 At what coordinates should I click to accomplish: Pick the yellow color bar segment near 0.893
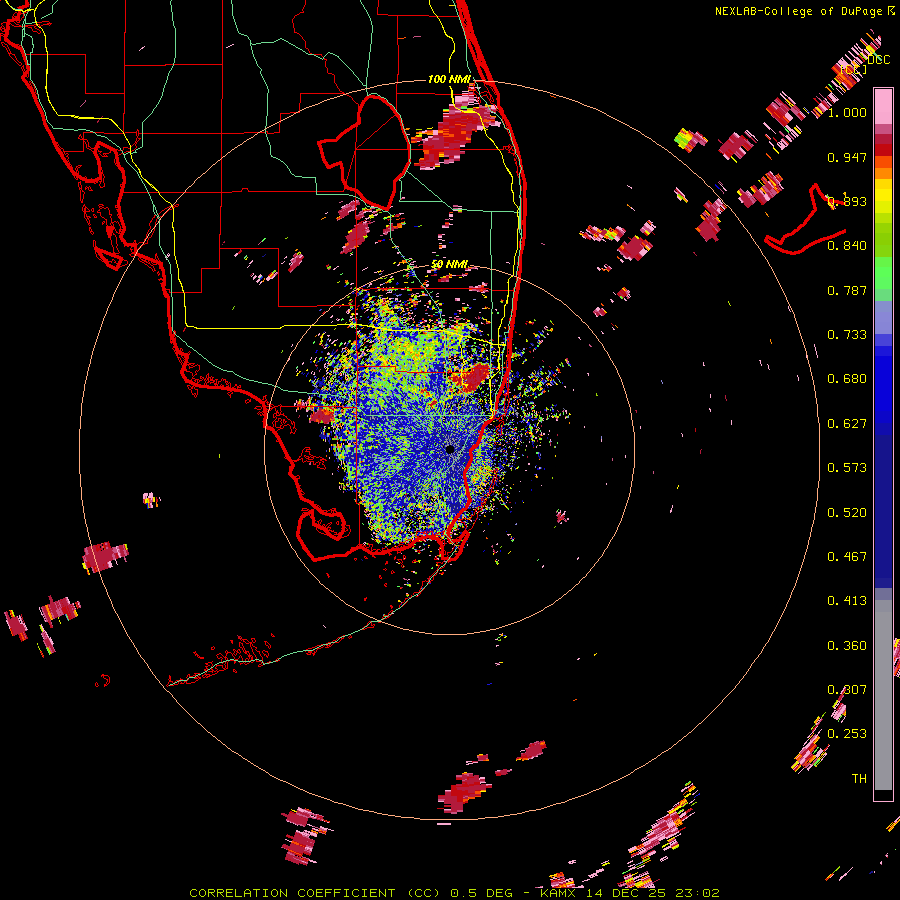(883, 196)
